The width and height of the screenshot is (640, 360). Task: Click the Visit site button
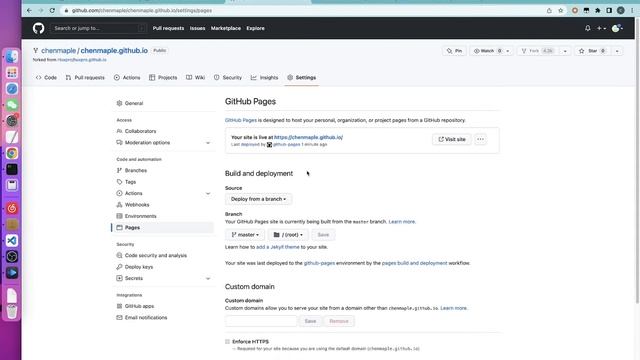(x=451, y=139)
